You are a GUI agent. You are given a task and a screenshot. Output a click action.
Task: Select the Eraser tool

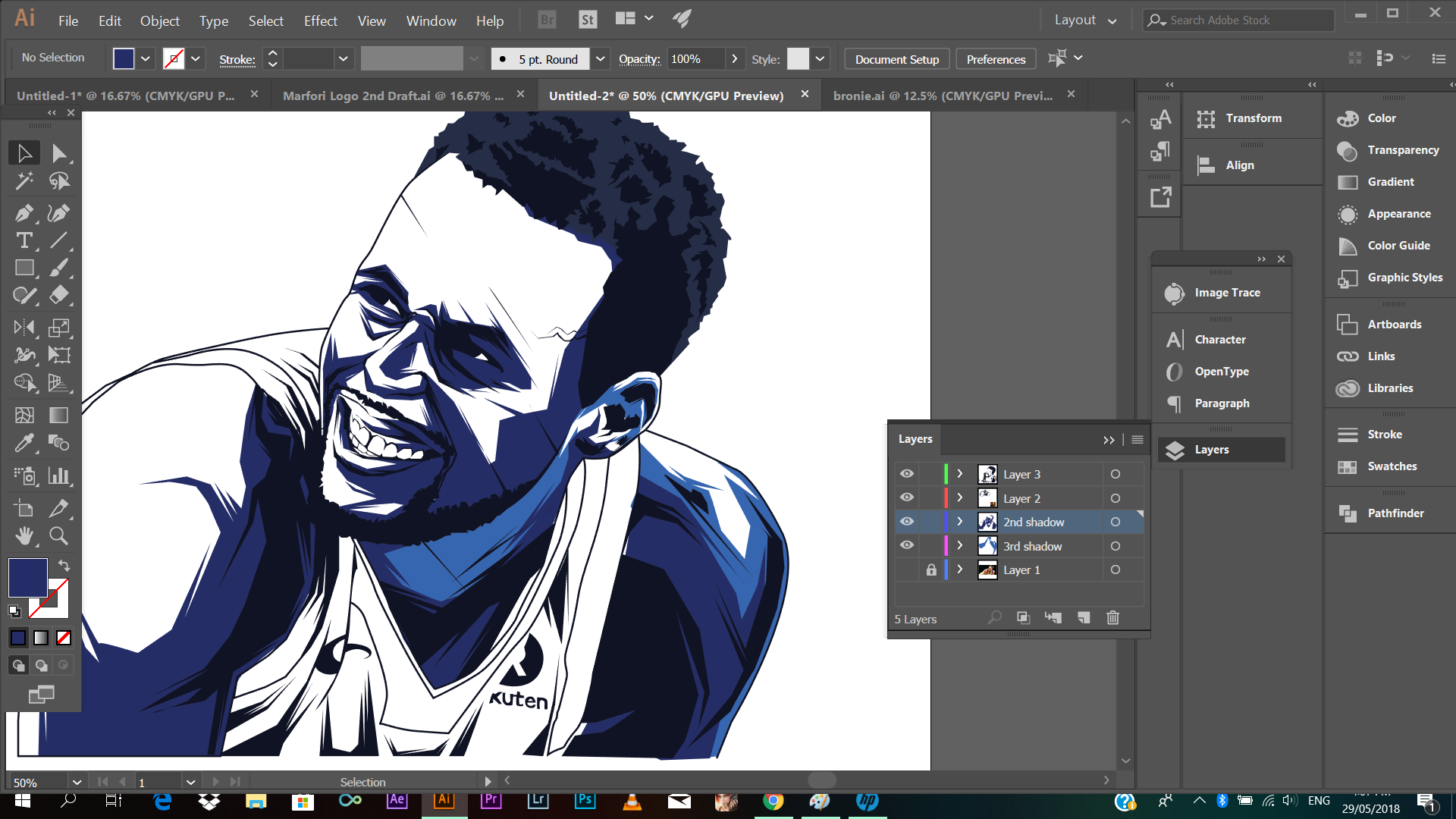[x=59, y=295]
